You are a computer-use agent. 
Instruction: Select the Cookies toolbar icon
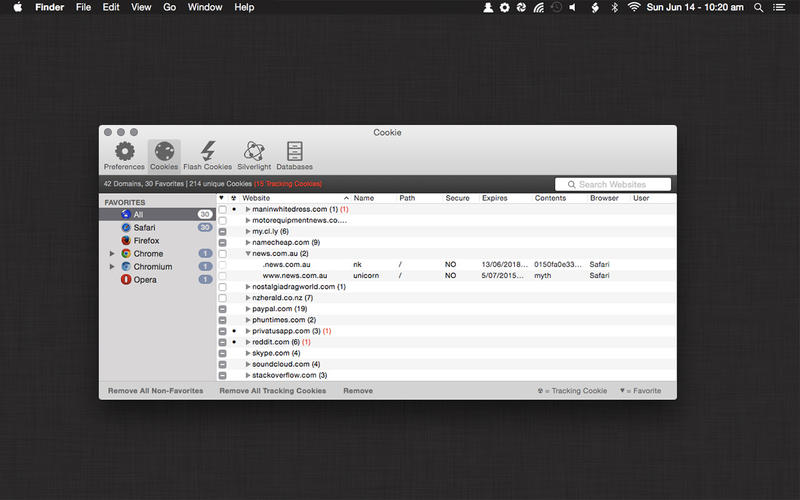coord(164,155)
